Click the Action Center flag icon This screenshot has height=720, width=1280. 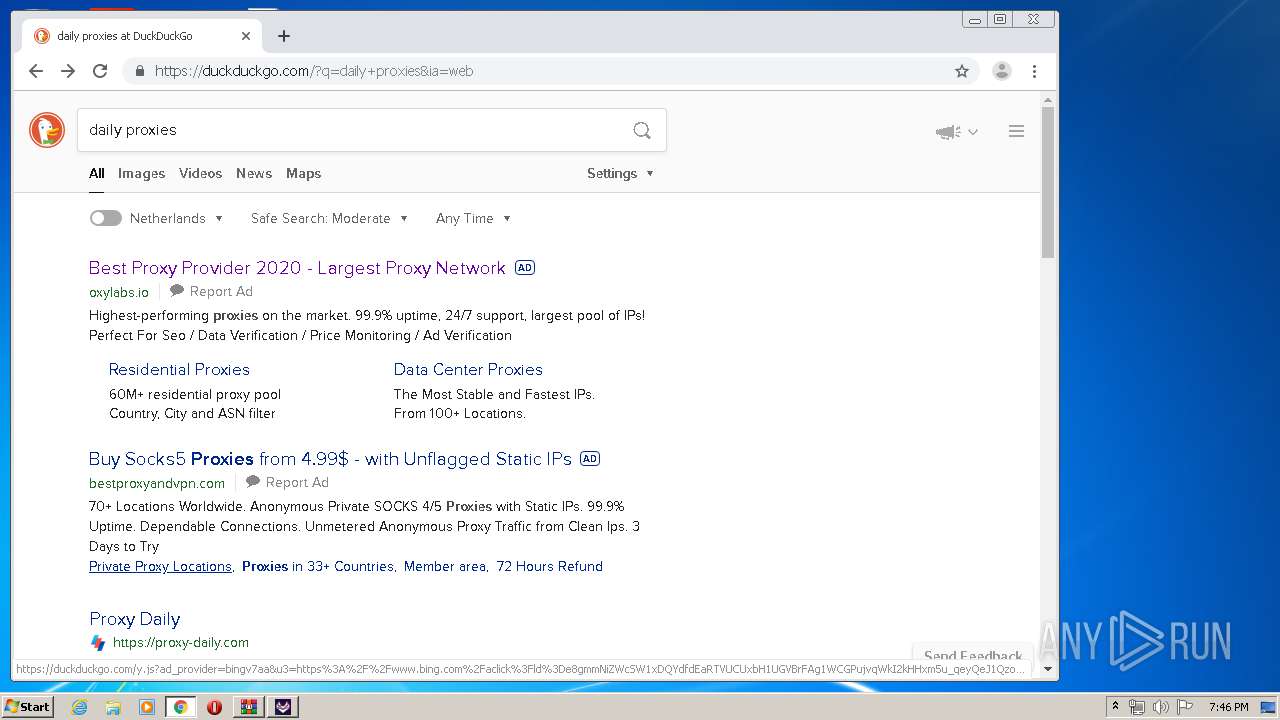tap(1185, 707)
